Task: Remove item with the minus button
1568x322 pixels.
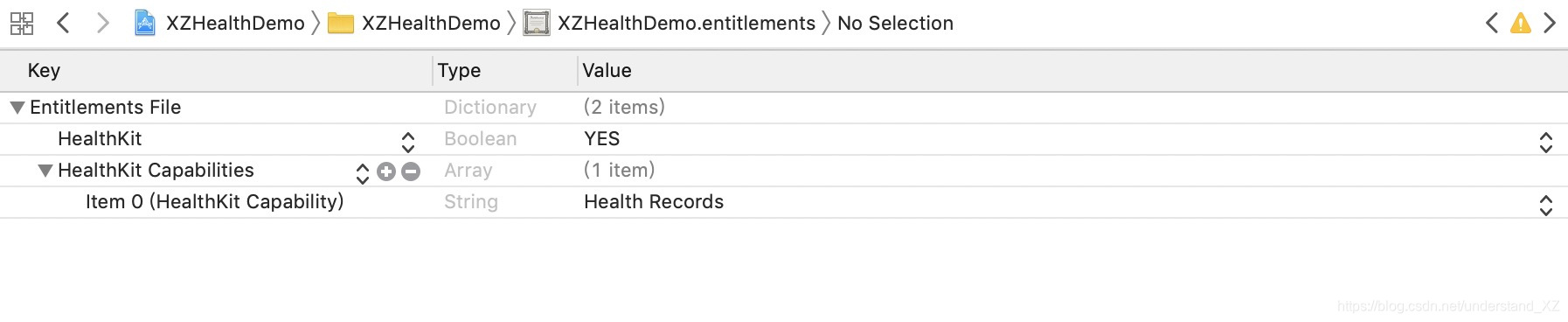Action: click(411, 171)
